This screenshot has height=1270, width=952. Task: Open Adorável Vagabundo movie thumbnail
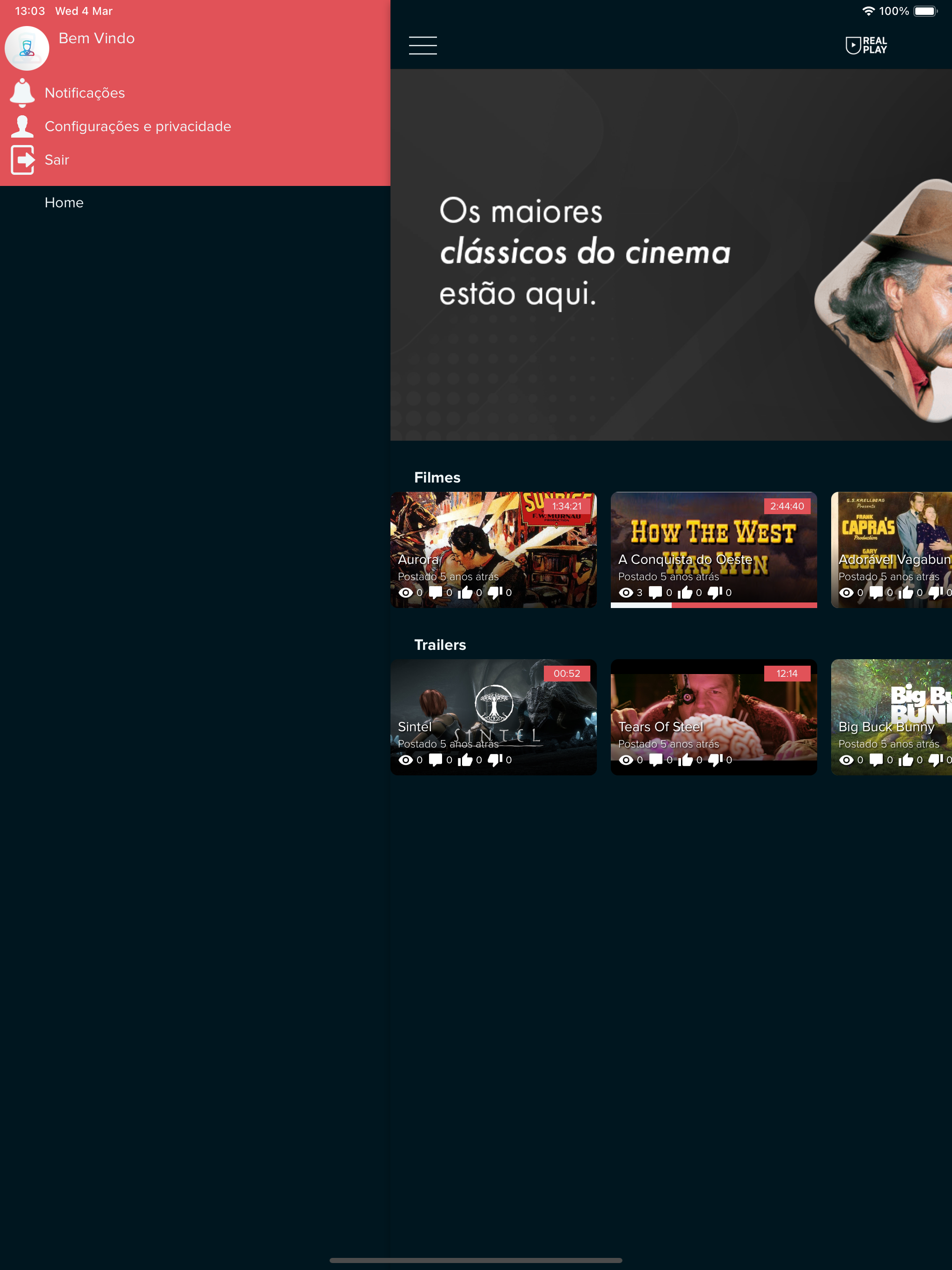point(891,549)
